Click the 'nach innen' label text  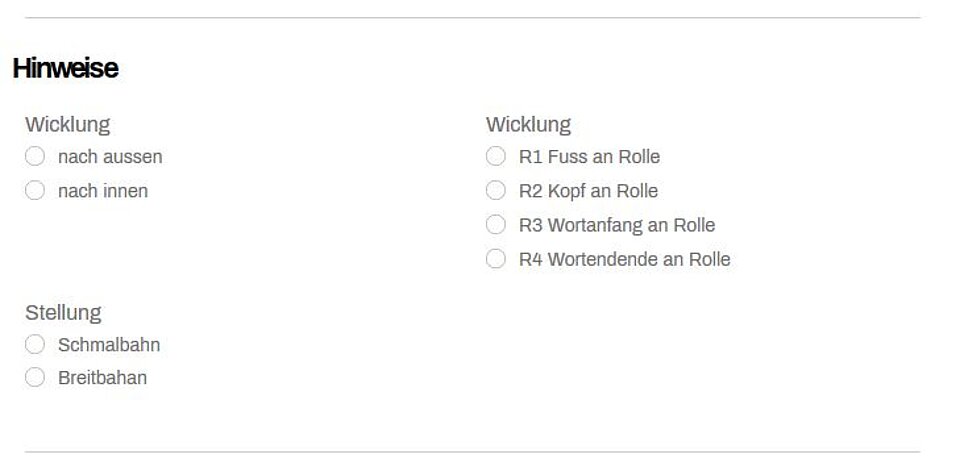click(103, 191)
